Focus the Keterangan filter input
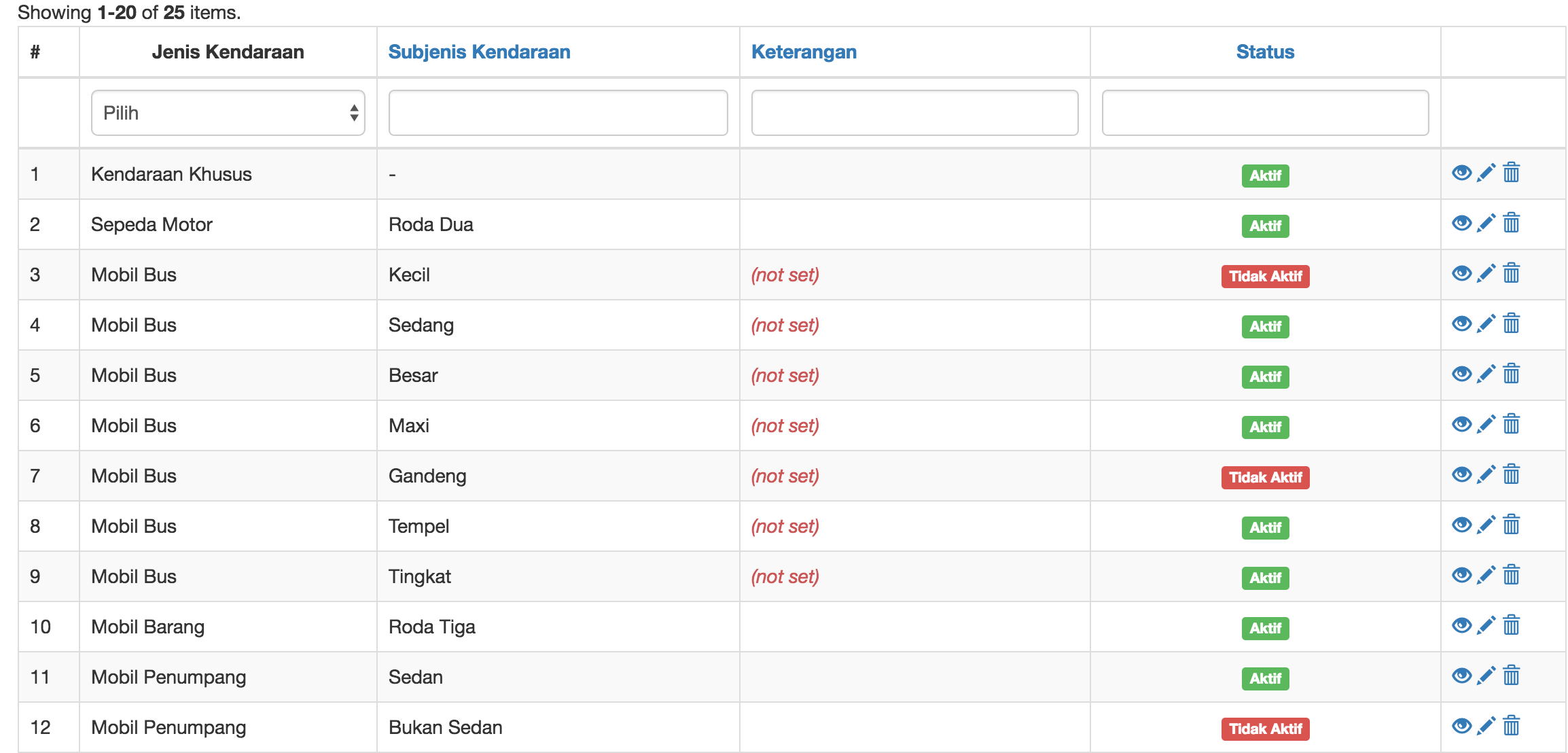The height and width of the screenshot is (753, 1568). [914, 113]
